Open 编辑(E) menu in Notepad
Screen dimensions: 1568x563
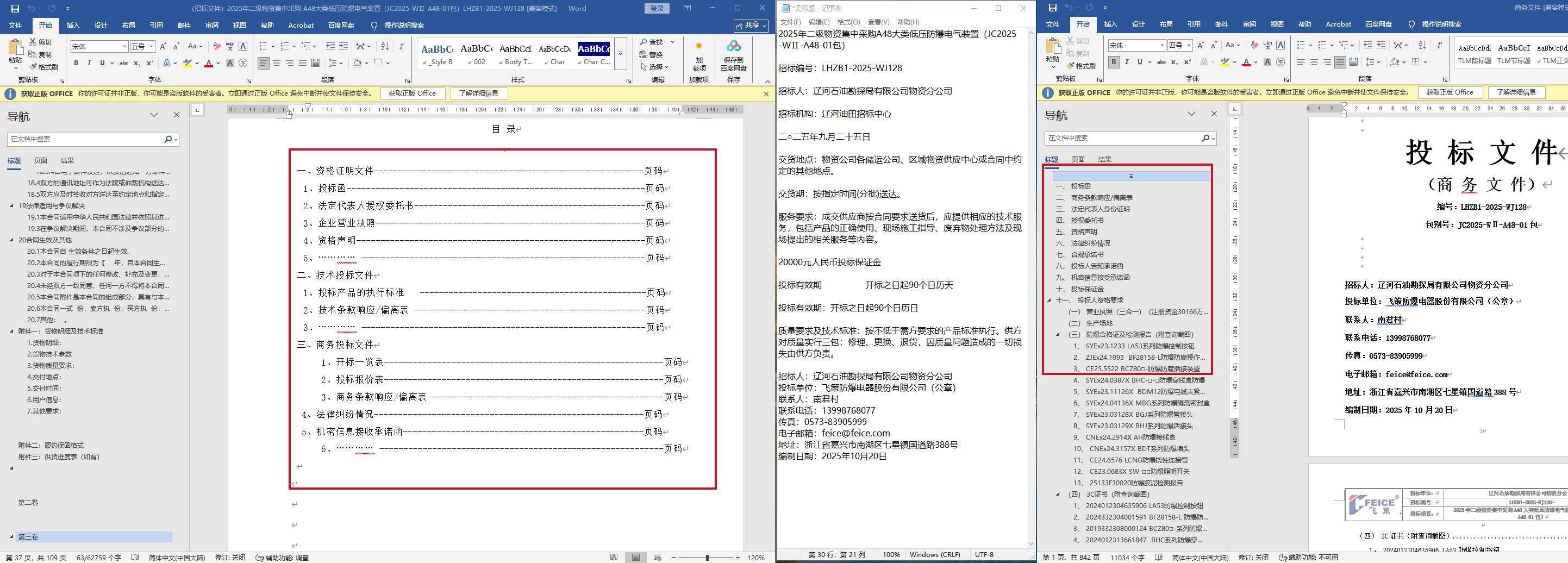coord(819,22)
